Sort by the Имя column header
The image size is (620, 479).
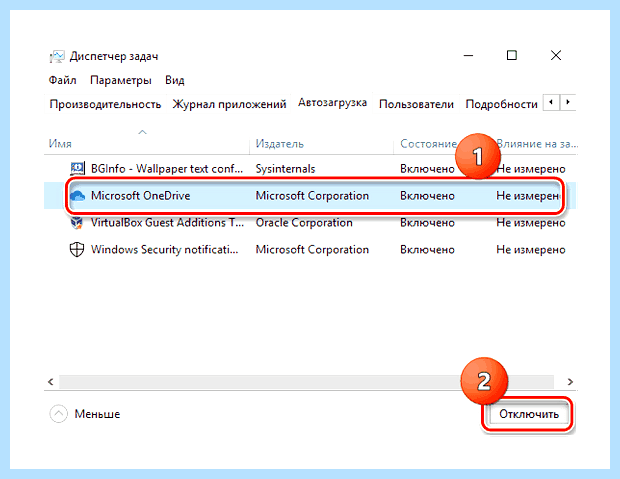pyautogui.click(x=146, y=143)
